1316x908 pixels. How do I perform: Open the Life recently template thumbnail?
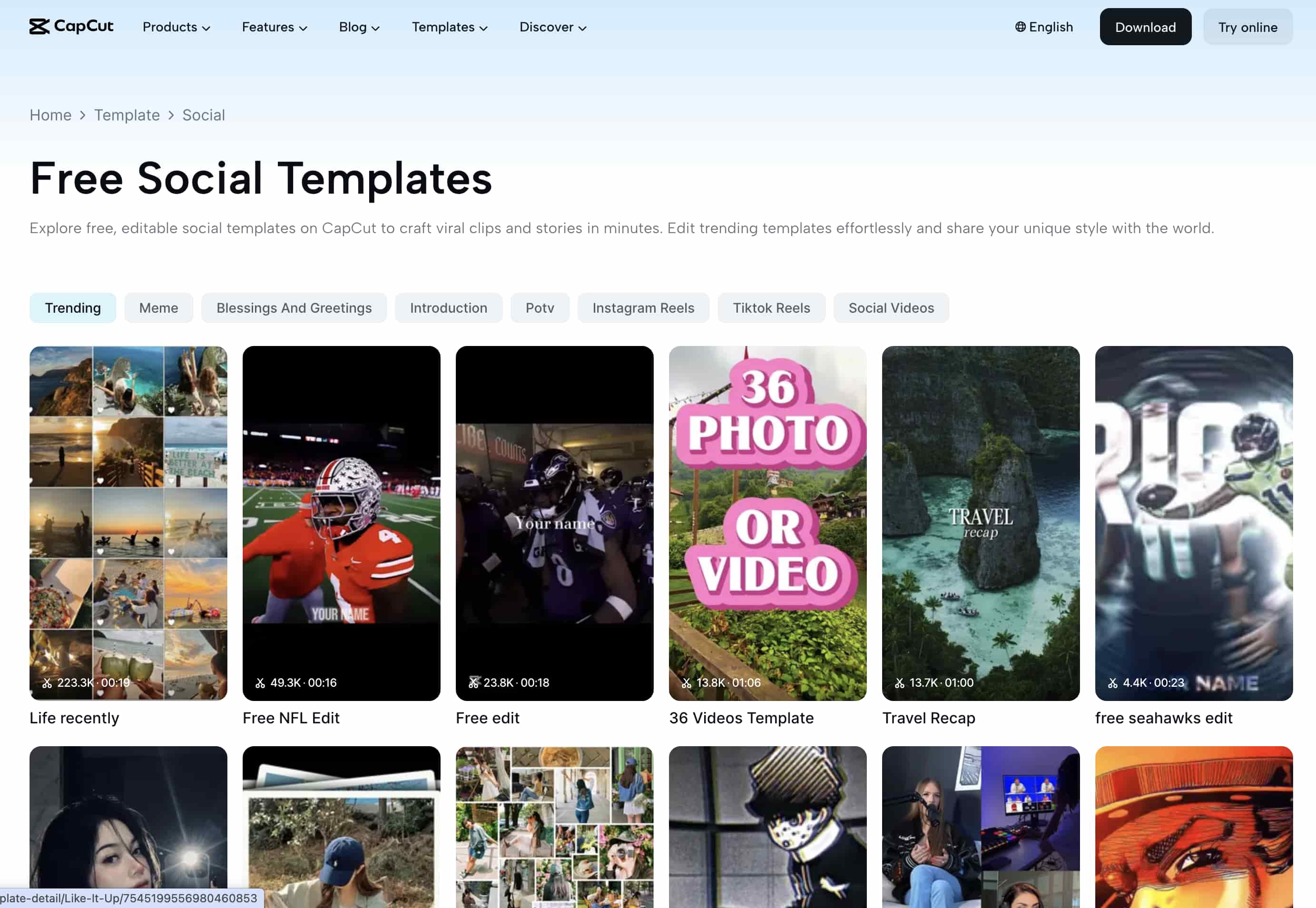(128, 523)
